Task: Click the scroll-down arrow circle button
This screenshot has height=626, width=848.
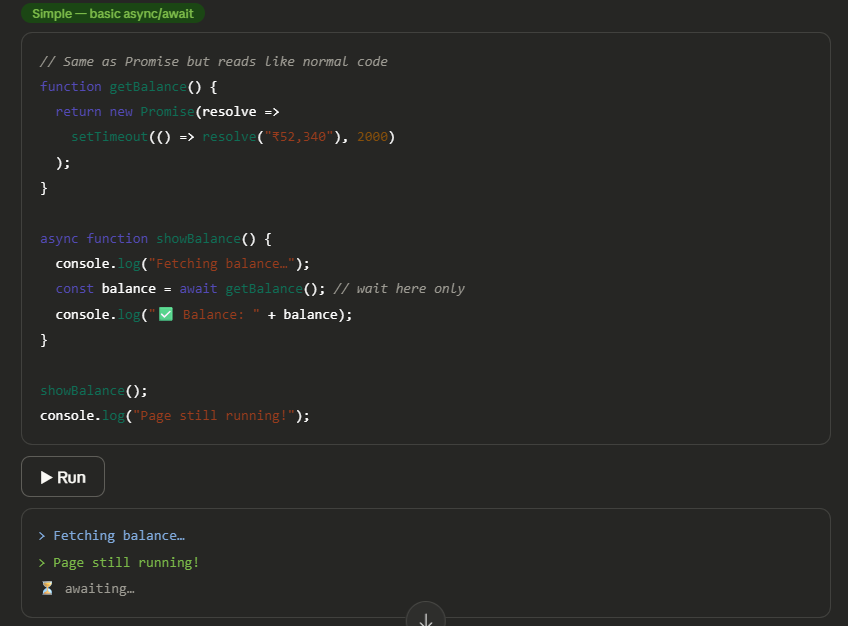Action: point(426,616)
